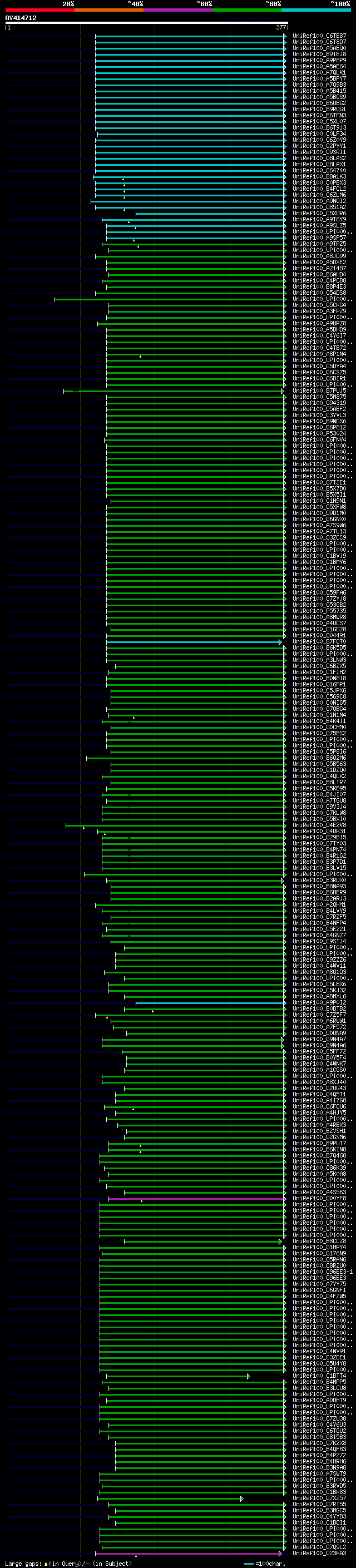Select the UniRef100_B3RUX0 label
Viewport: 356px width, 1568px height.
pyautogui.click(x=319, y=880)
